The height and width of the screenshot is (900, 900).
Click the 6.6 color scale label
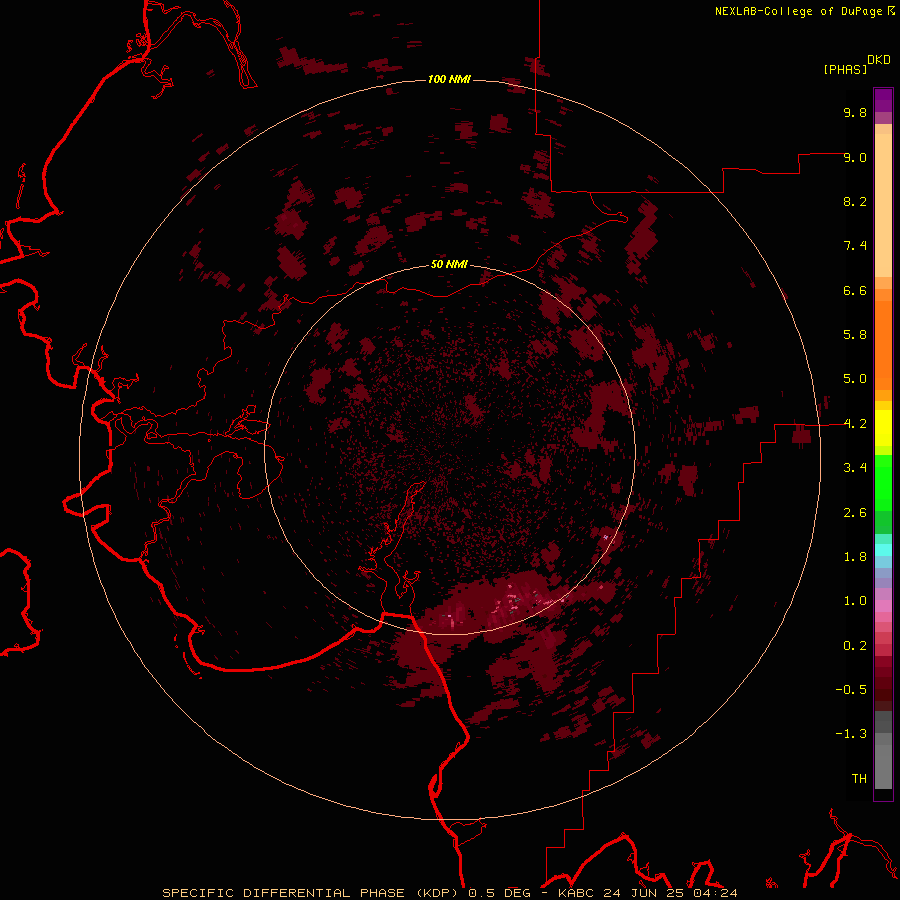pos(855,290)
